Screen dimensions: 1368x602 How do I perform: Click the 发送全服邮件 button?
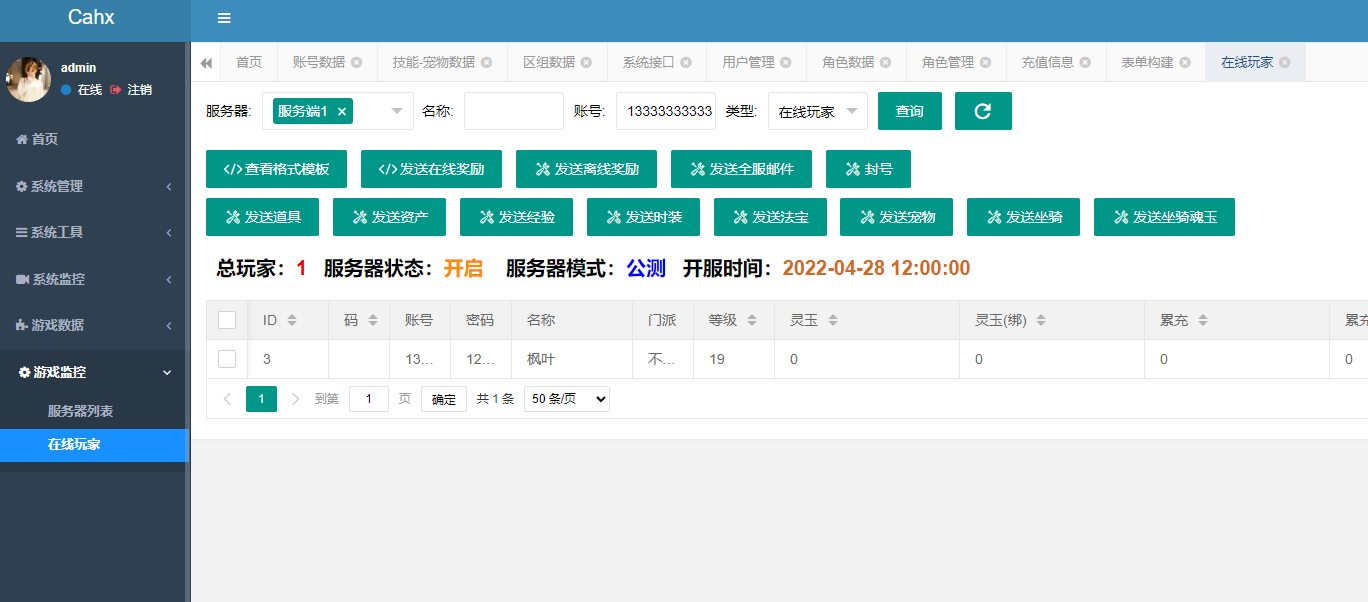740,169
